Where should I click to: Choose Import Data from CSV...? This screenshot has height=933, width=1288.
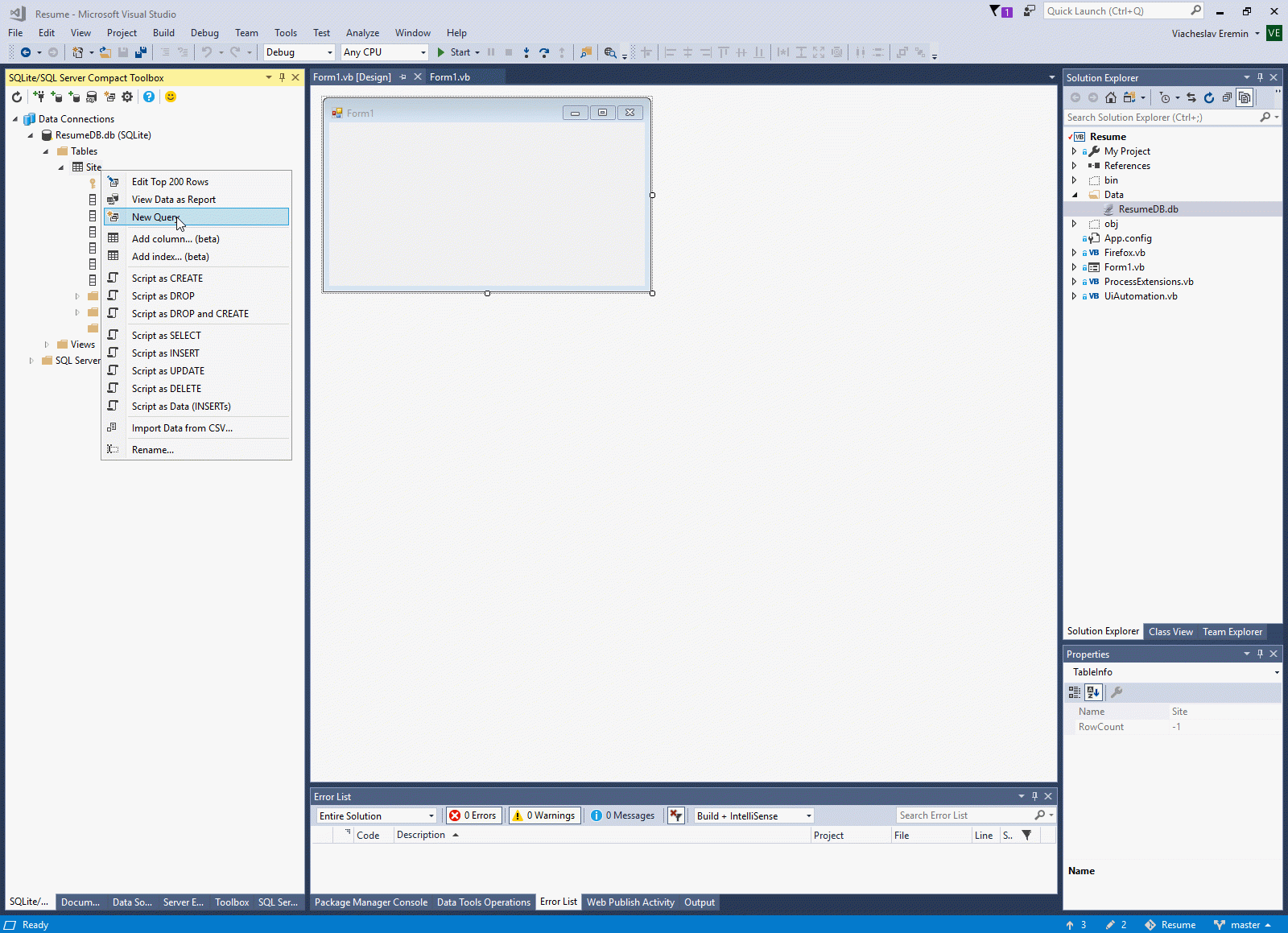(196, 428)
